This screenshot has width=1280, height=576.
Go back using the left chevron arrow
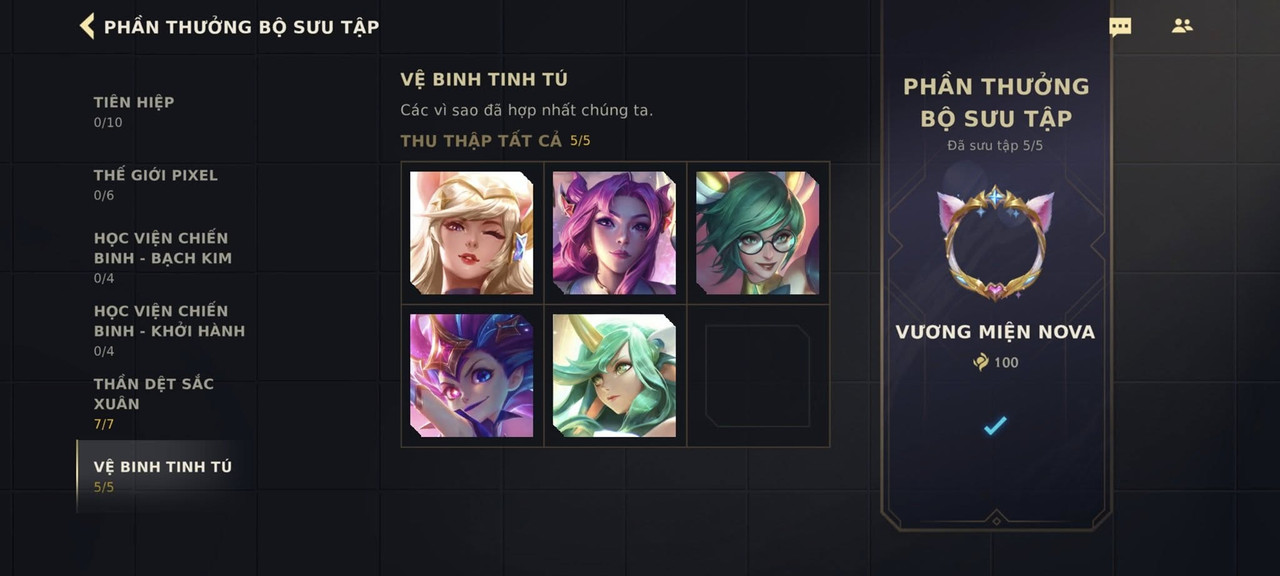click(x=87, y=26)
